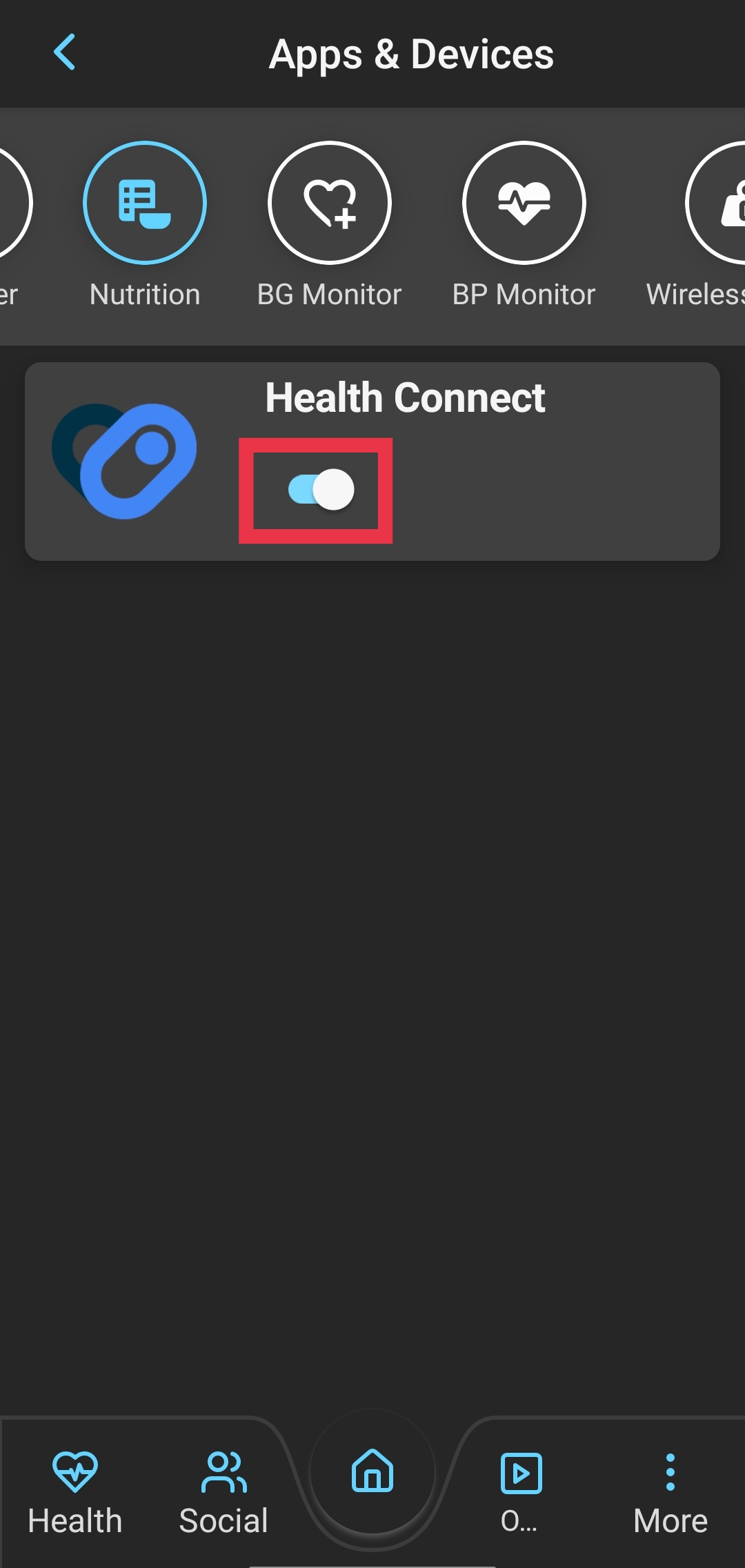Tap the back arrow icon
745x1568 pixels.
pyautogui.click(x=64, y=52)
